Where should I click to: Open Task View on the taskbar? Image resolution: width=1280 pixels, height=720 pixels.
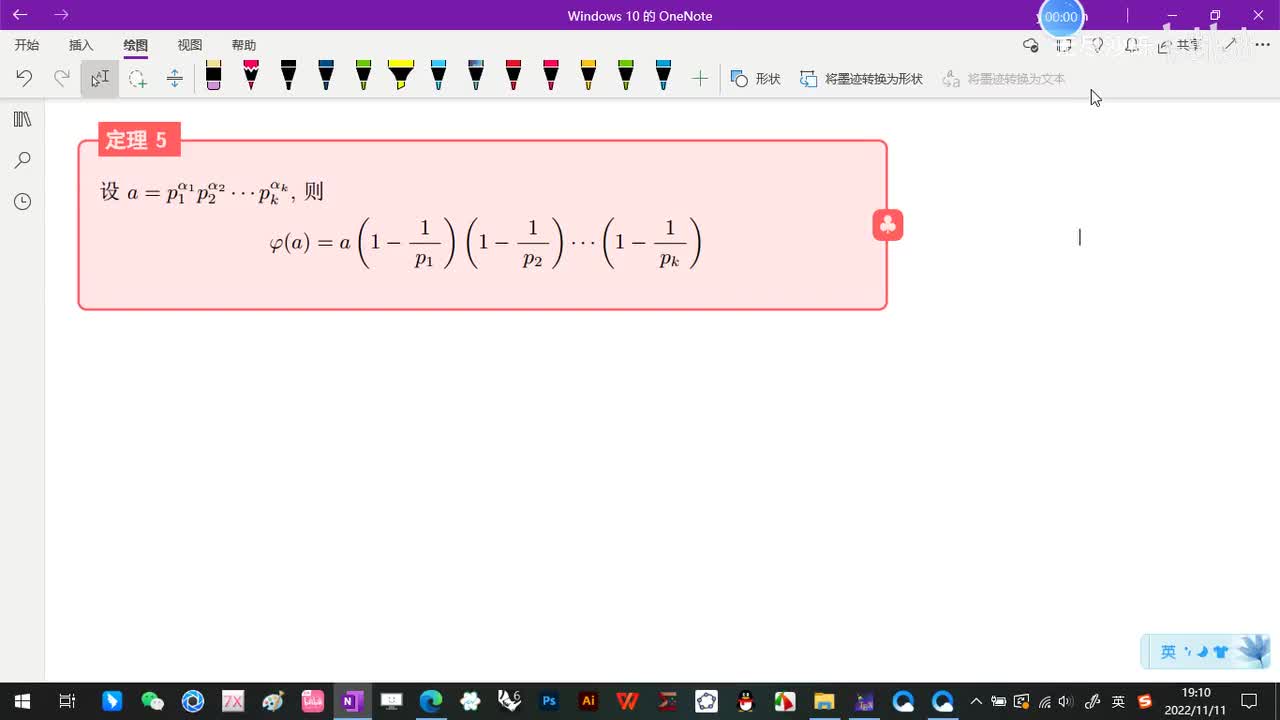[x=67, y=701]
